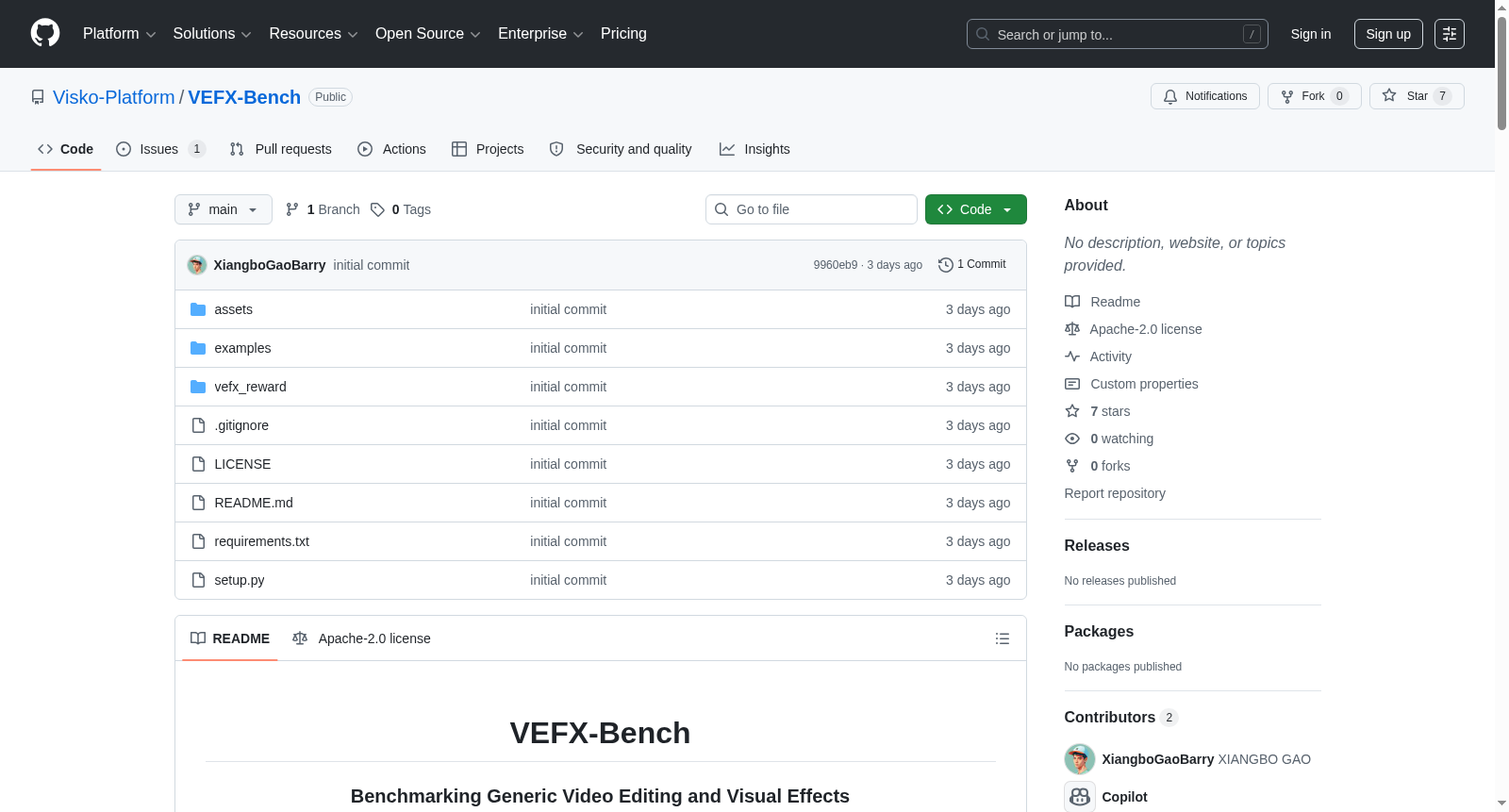Screen dimensions: 1509x812
Task: Click the pulse icon beside Activity
Action: [1072, 356]
